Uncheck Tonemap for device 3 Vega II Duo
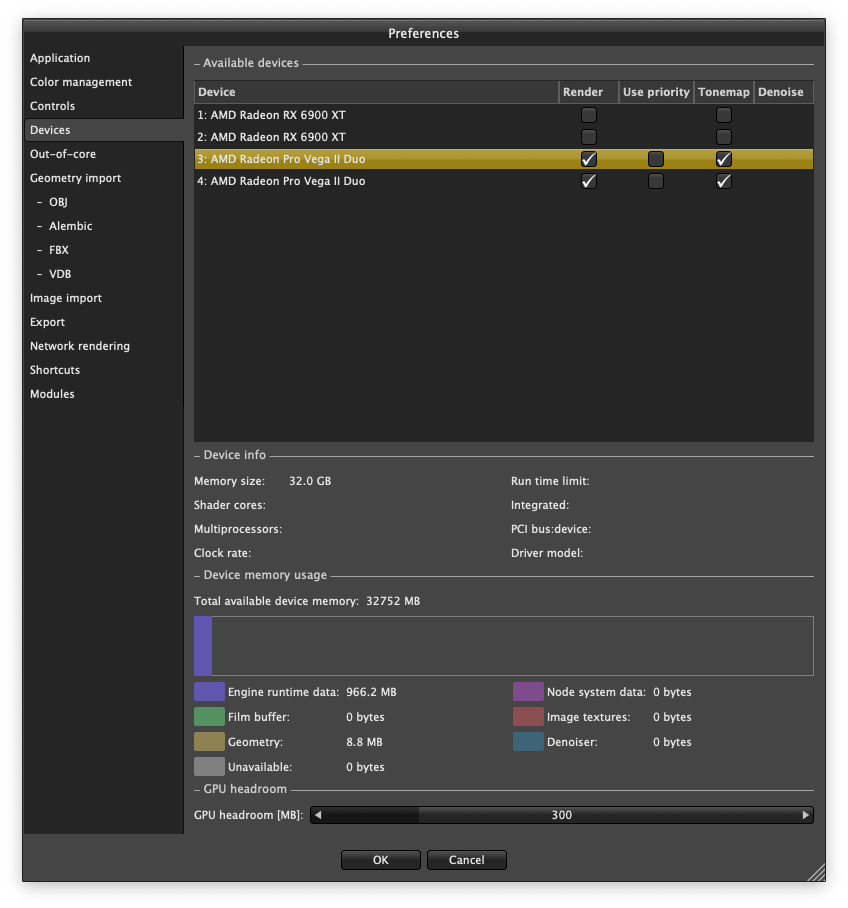This screenshot has height=908, width=848. pyautogui.click(x=723, y=159)
